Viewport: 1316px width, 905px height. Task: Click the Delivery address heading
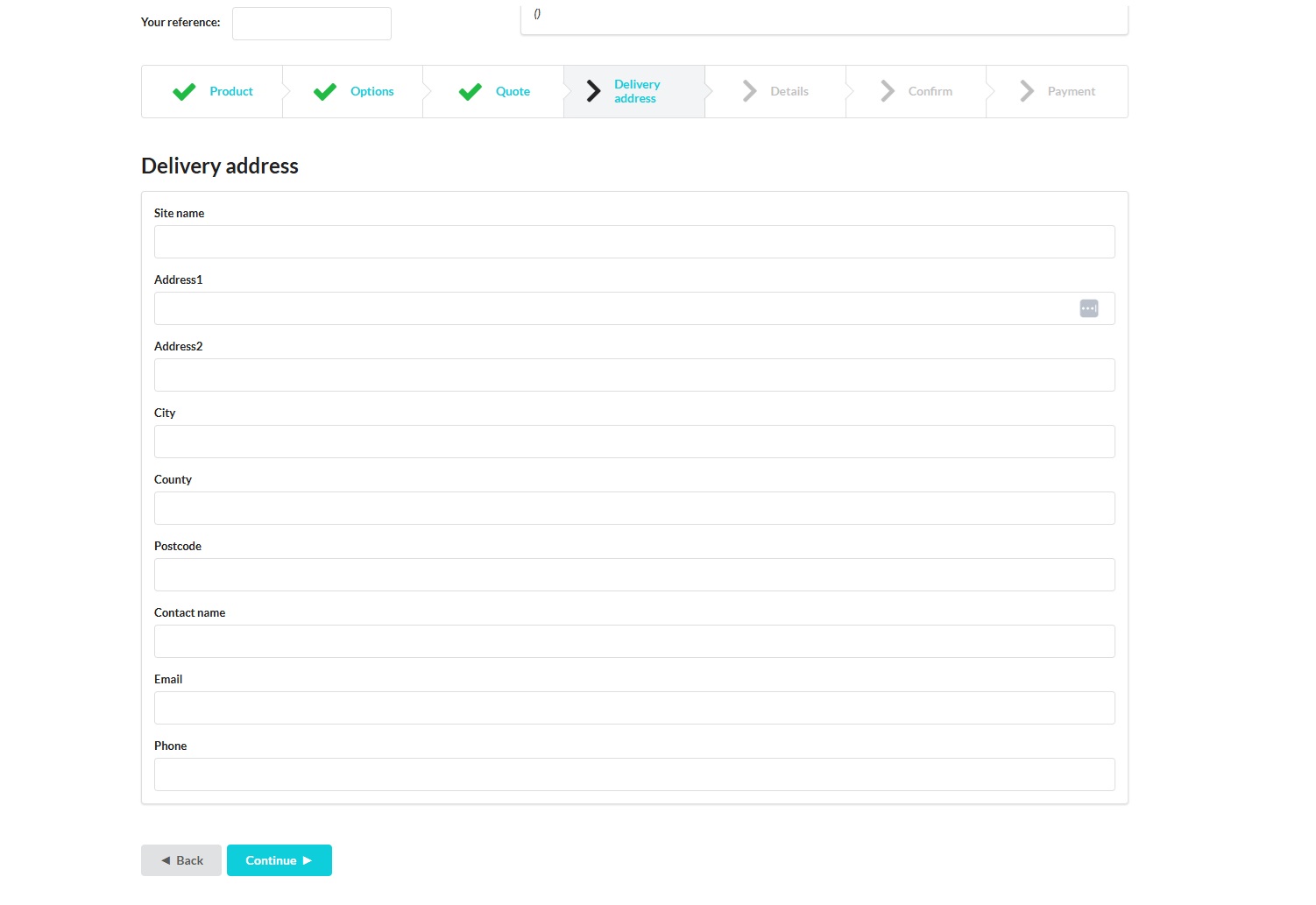tap(220, 166)
